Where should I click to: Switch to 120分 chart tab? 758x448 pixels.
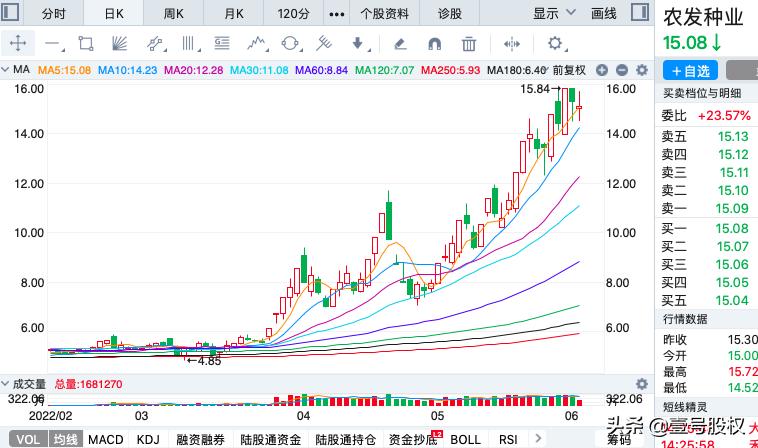click(293, 14)
